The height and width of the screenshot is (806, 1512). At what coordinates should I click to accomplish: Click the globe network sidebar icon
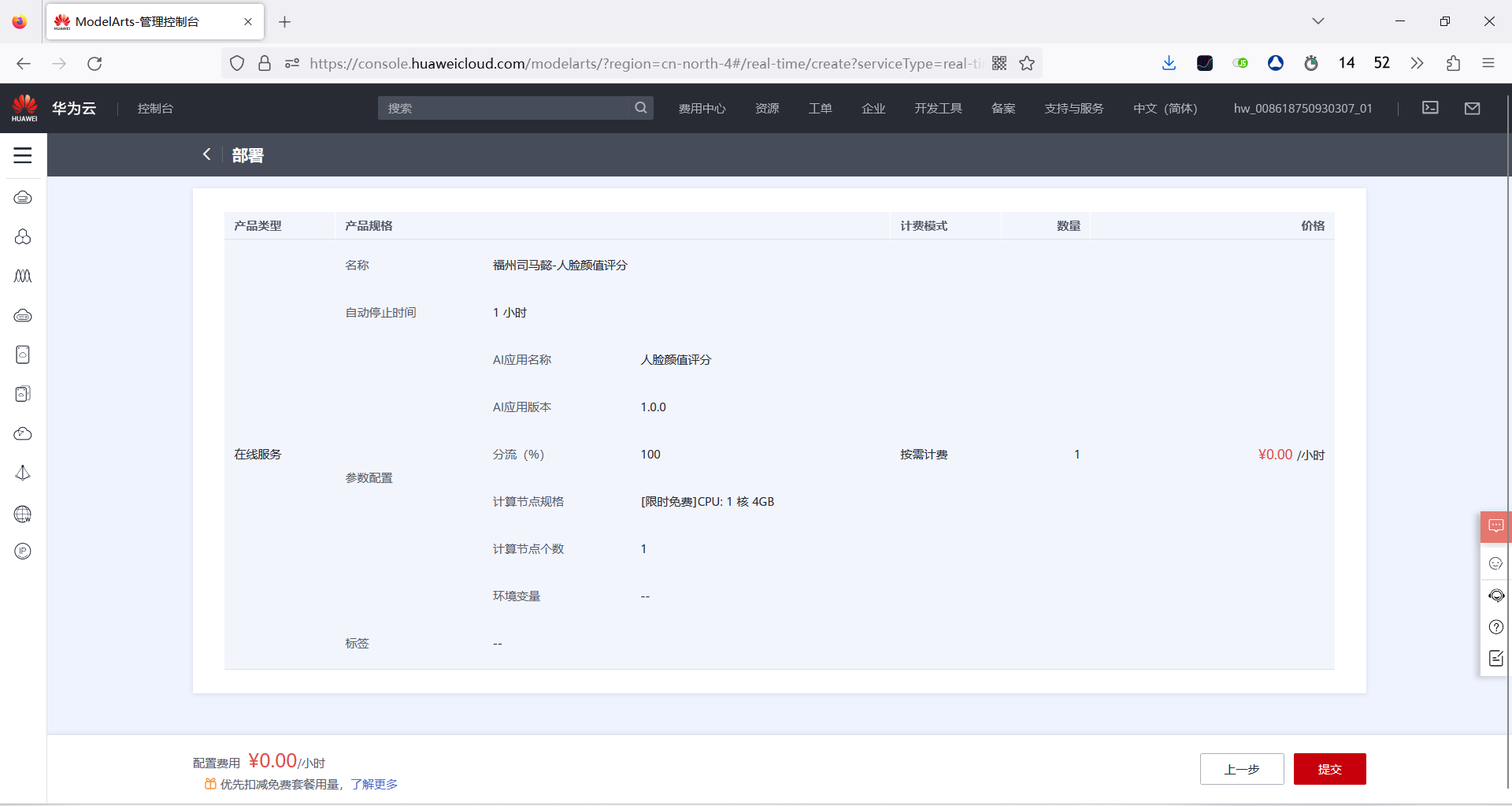click(x=23, y=514)
